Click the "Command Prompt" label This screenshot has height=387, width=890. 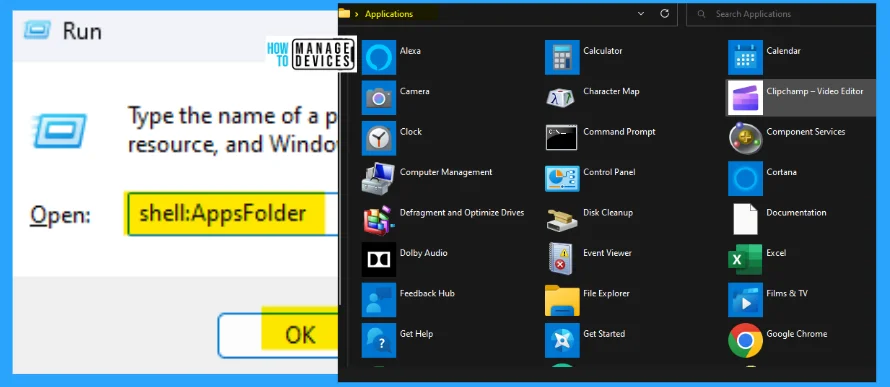point(619,131)
